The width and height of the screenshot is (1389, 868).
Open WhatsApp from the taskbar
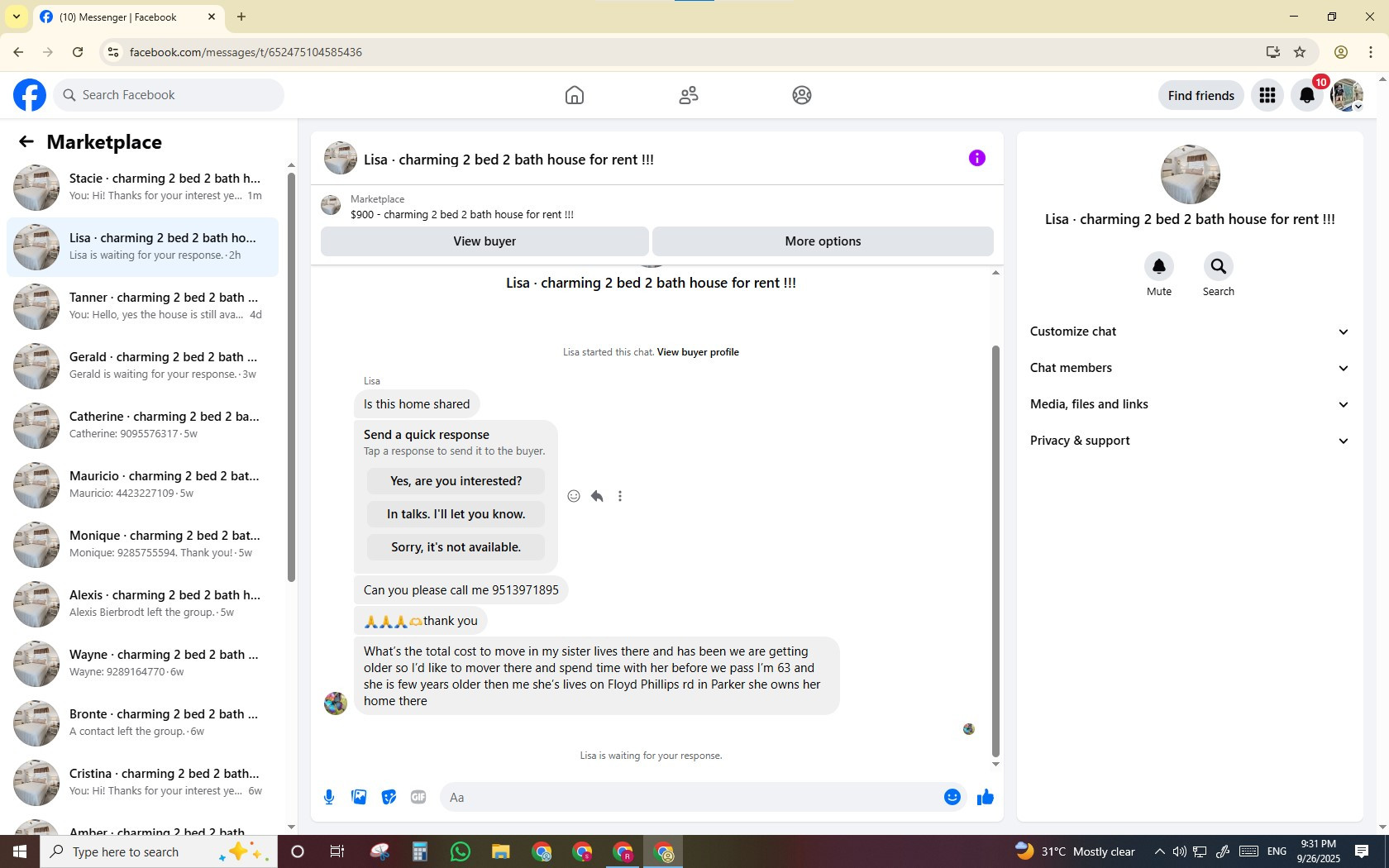(461, 851)
